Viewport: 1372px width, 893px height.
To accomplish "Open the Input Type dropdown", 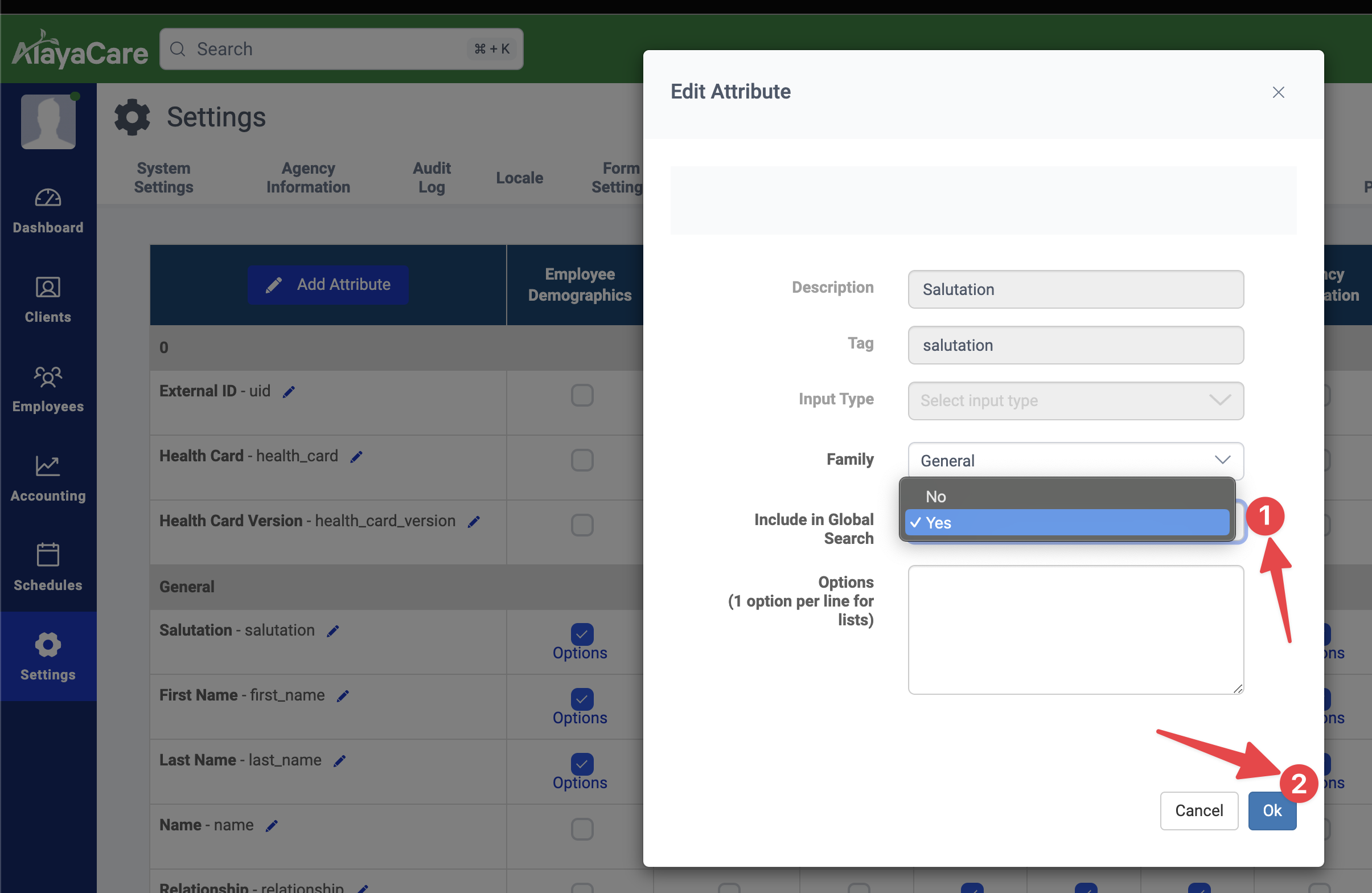I will point(1075,400).
